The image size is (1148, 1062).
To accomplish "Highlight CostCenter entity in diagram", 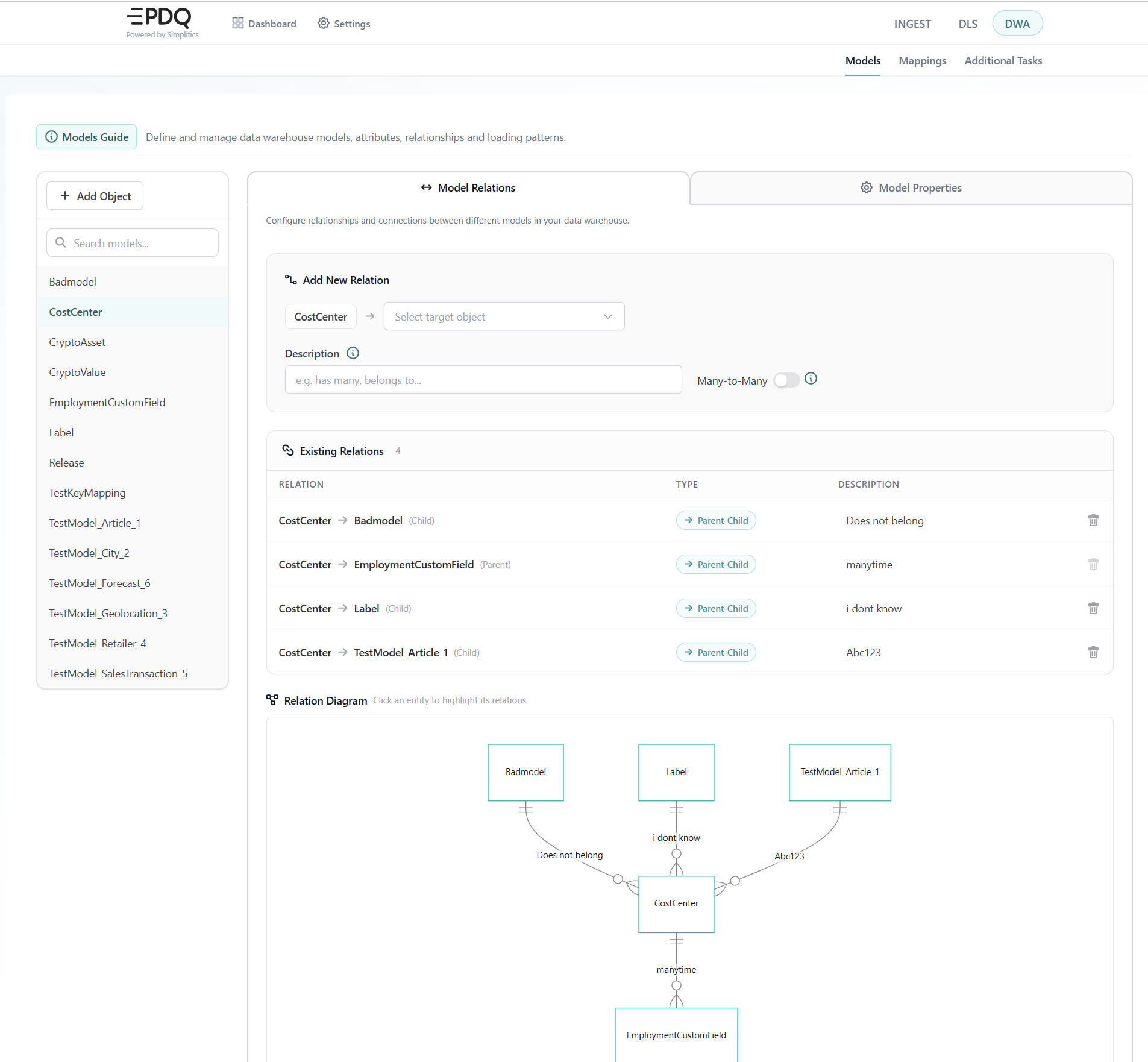I will (x=676, y=904).
